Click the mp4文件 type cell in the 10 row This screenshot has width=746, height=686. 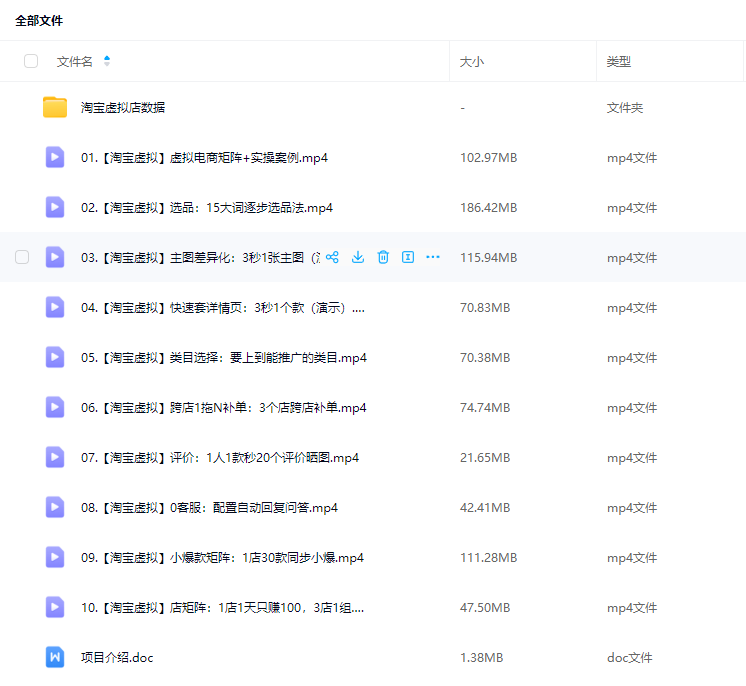(632, 607)
